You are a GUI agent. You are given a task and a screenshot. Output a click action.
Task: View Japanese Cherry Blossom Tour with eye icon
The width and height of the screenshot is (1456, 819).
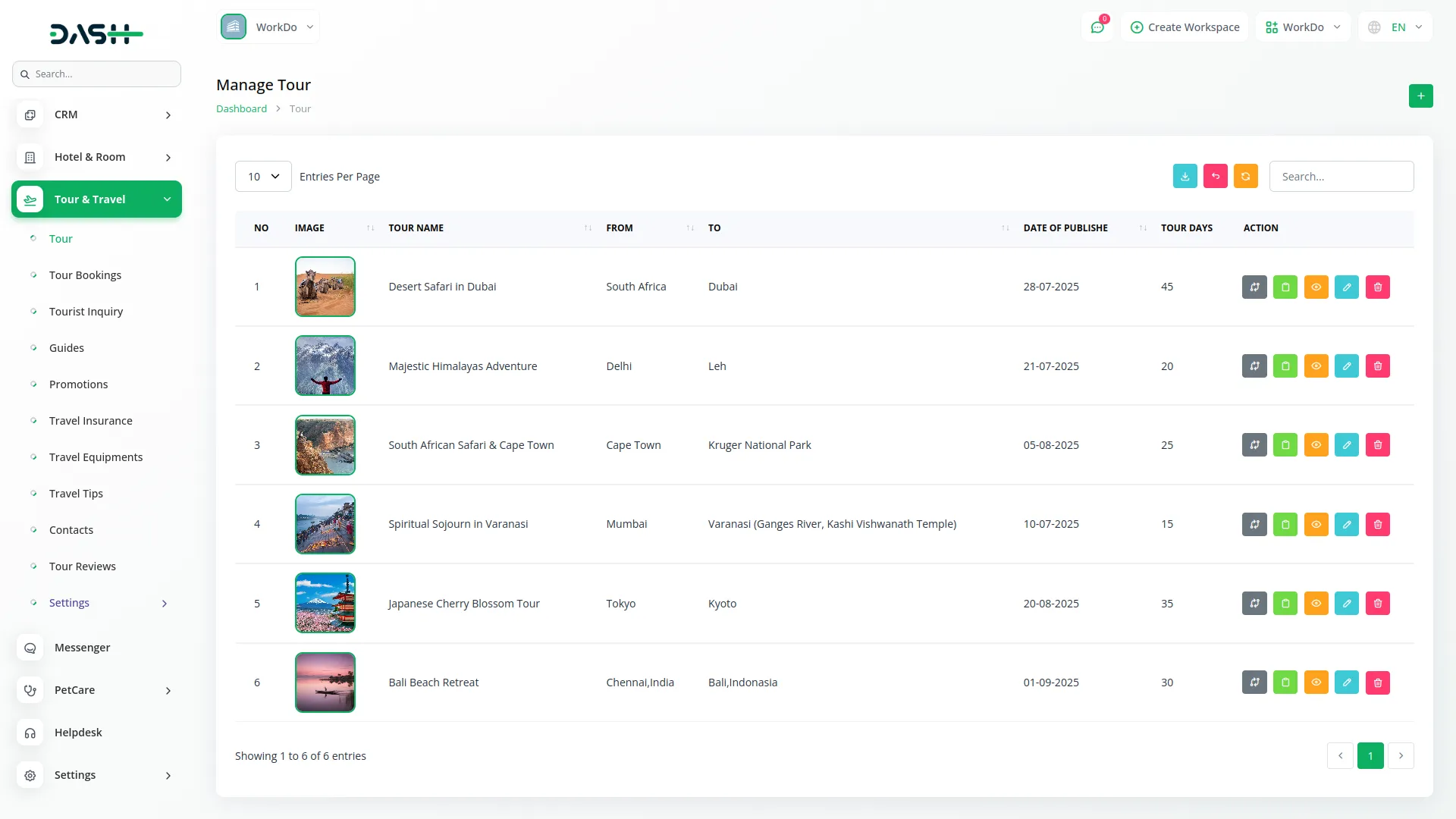point(1316,603)
